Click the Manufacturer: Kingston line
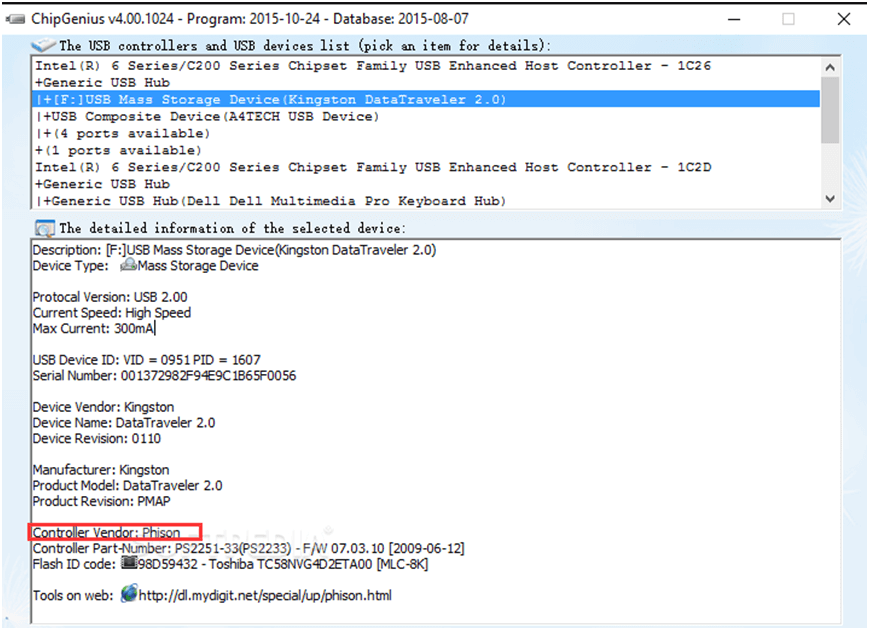 click(x=101, y=470)
